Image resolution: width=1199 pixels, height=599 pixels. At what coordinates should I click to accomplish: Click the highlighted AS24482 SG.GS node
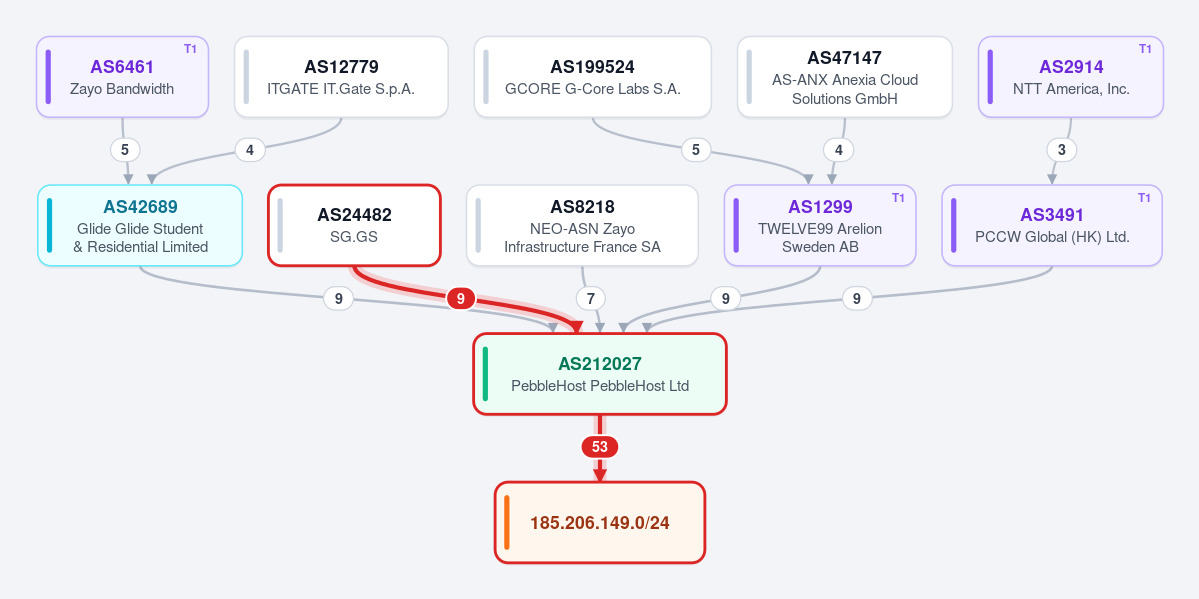354,226
